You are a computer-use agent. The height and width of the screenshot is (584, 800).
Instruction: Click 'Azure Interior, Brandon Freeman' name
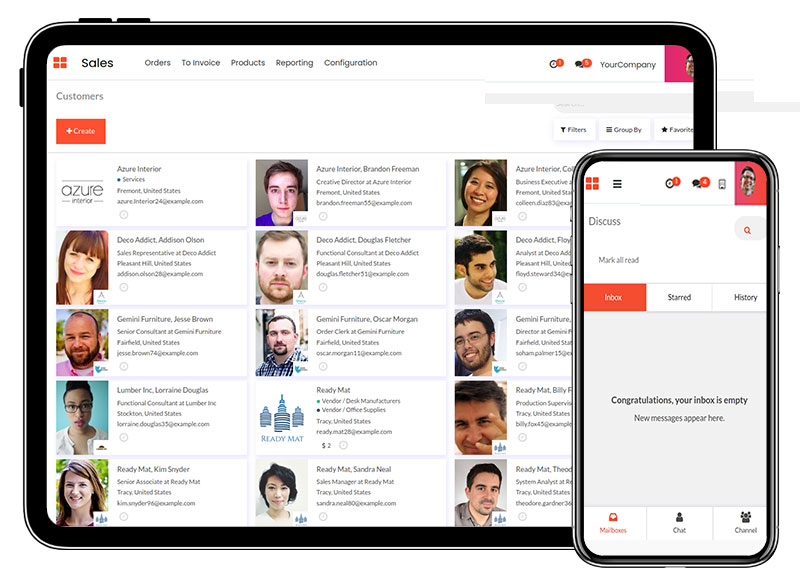coord(368,169)
